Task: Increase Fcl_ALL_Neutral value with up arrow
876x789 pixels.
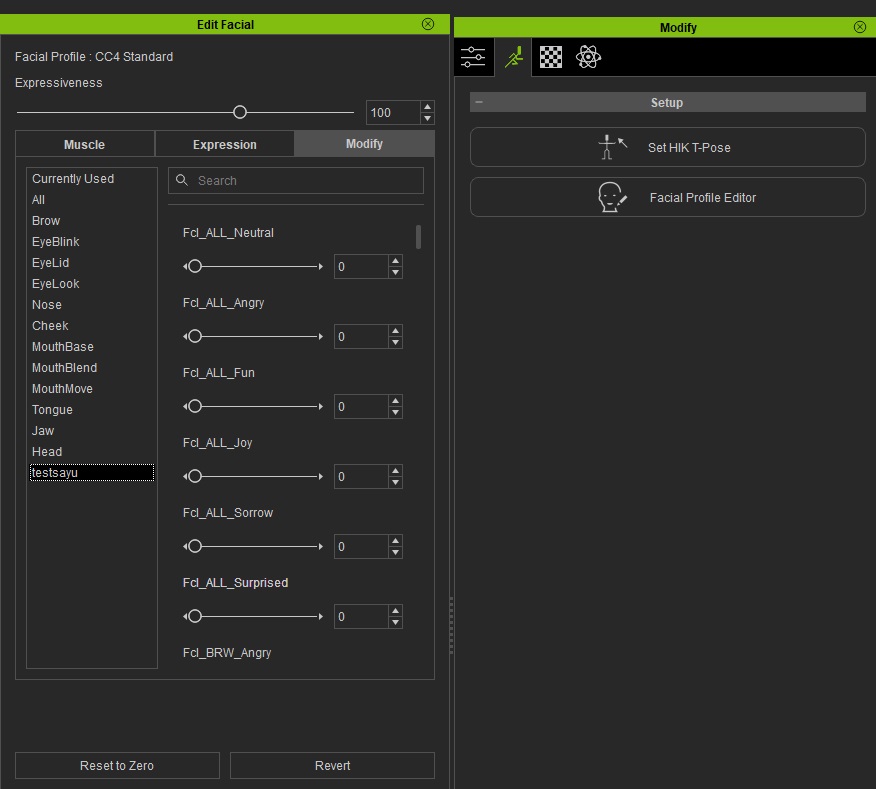Action: [x=396, y=261]
